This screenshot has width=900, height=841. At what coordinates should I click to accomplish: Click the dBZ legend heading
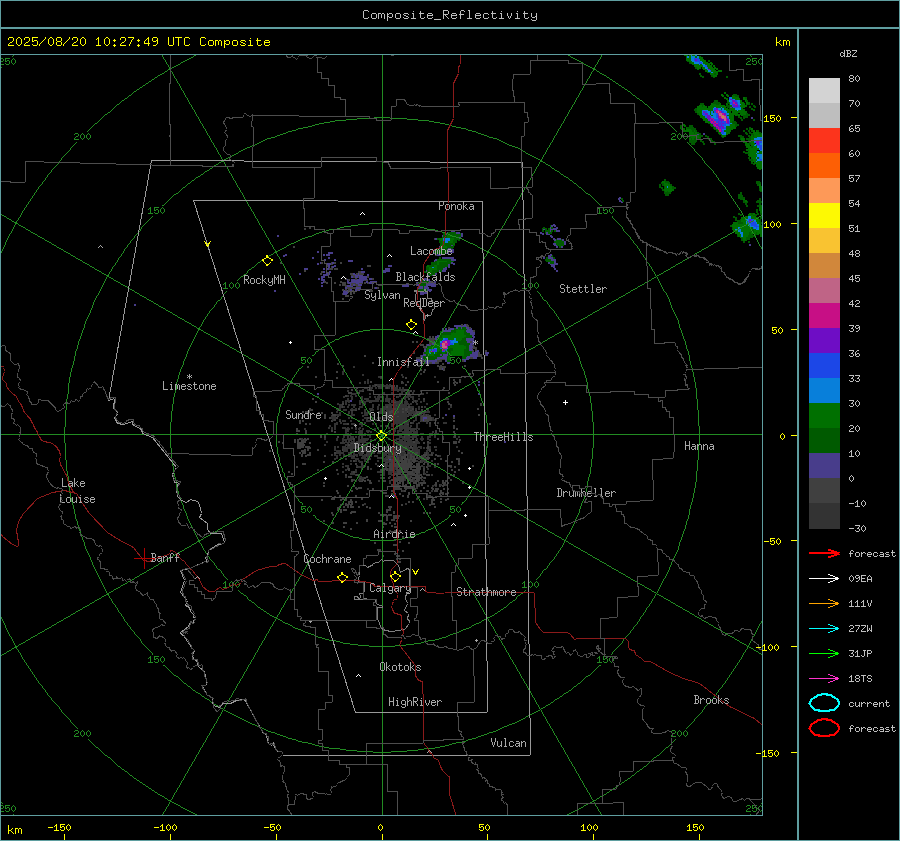click(848, 54)
